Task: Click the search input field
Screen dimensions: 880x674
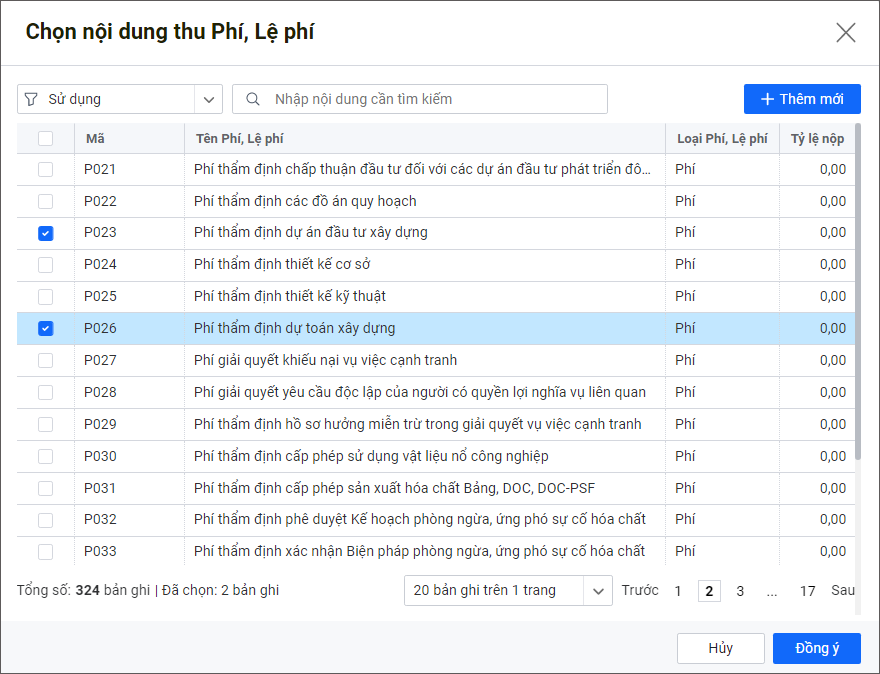Action: (x=430, y=99)
